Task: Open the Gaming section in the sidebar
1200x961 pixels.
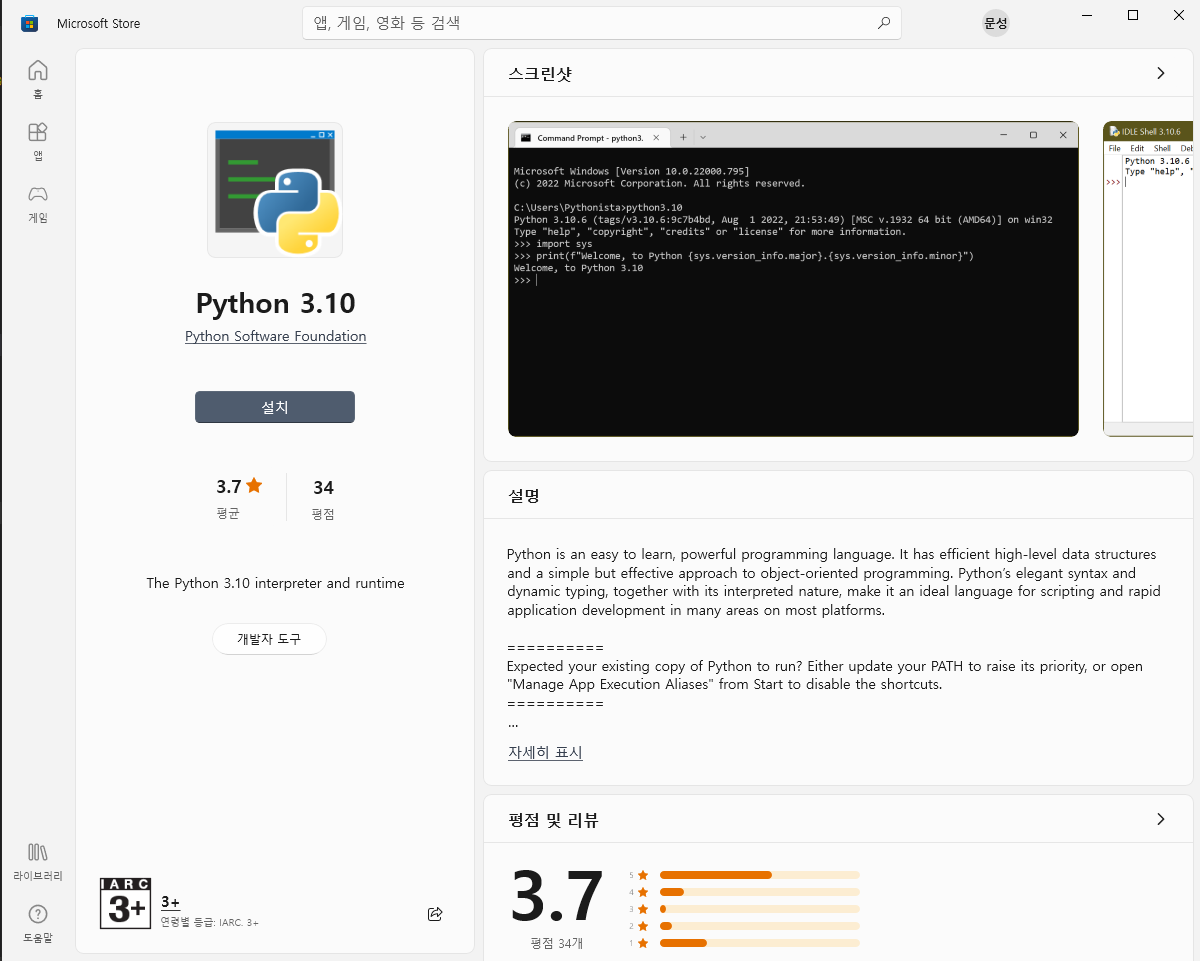Action: (38, 203)
